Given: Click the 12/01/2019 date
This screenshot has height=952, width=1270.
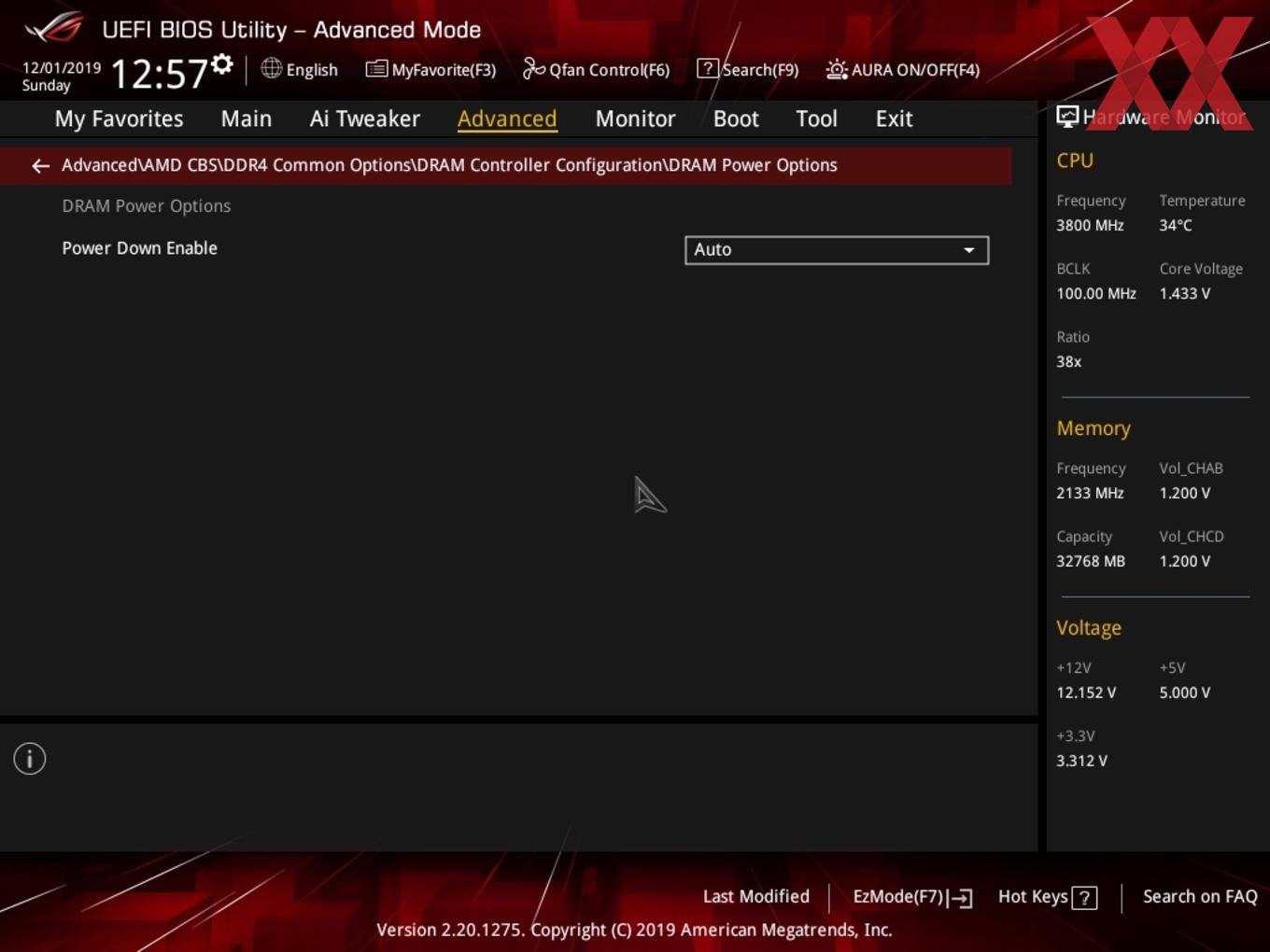Looking at the screenshot, I should pos(62,68).
